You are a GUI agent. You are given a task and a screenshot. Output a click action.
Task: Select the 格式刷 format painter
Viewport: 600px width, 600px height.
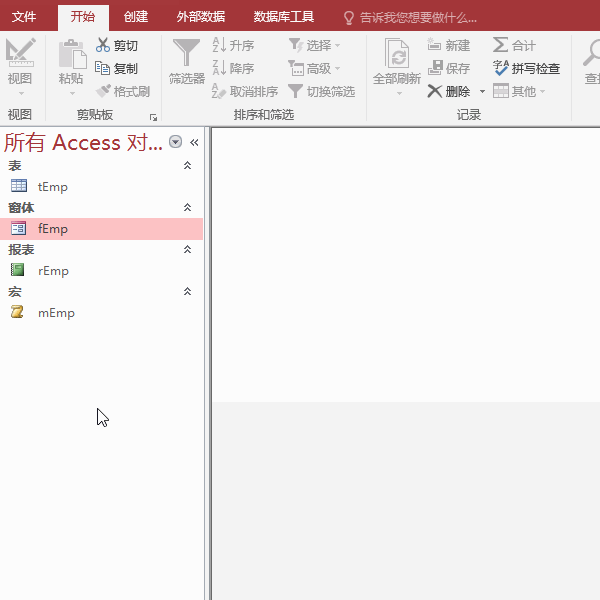(123, 91)
